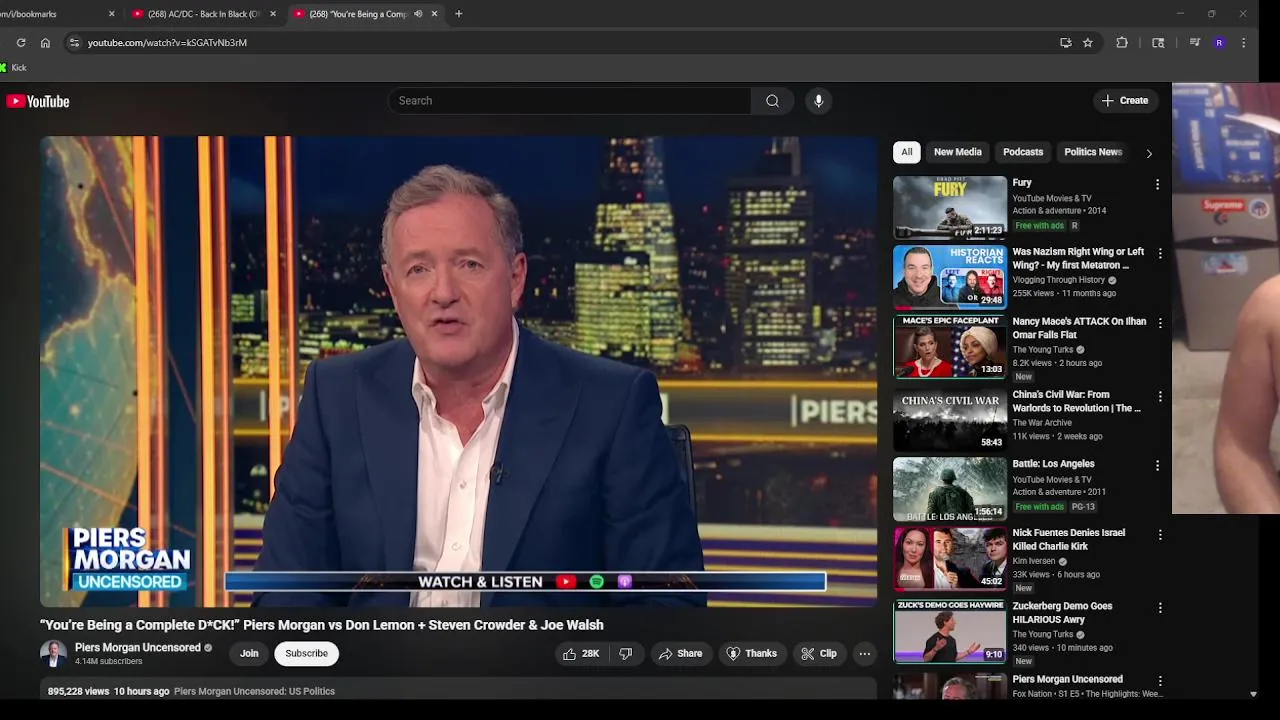Like the video (28K thumbs up)

tap(581, 654)
